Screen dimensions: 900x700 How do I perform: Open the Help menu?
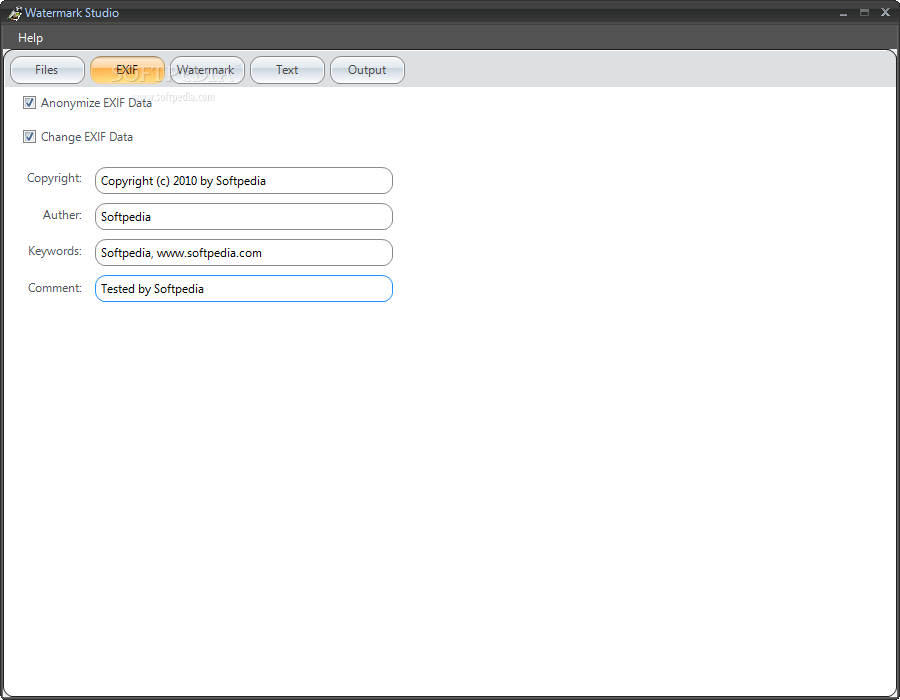coord(30,38)
